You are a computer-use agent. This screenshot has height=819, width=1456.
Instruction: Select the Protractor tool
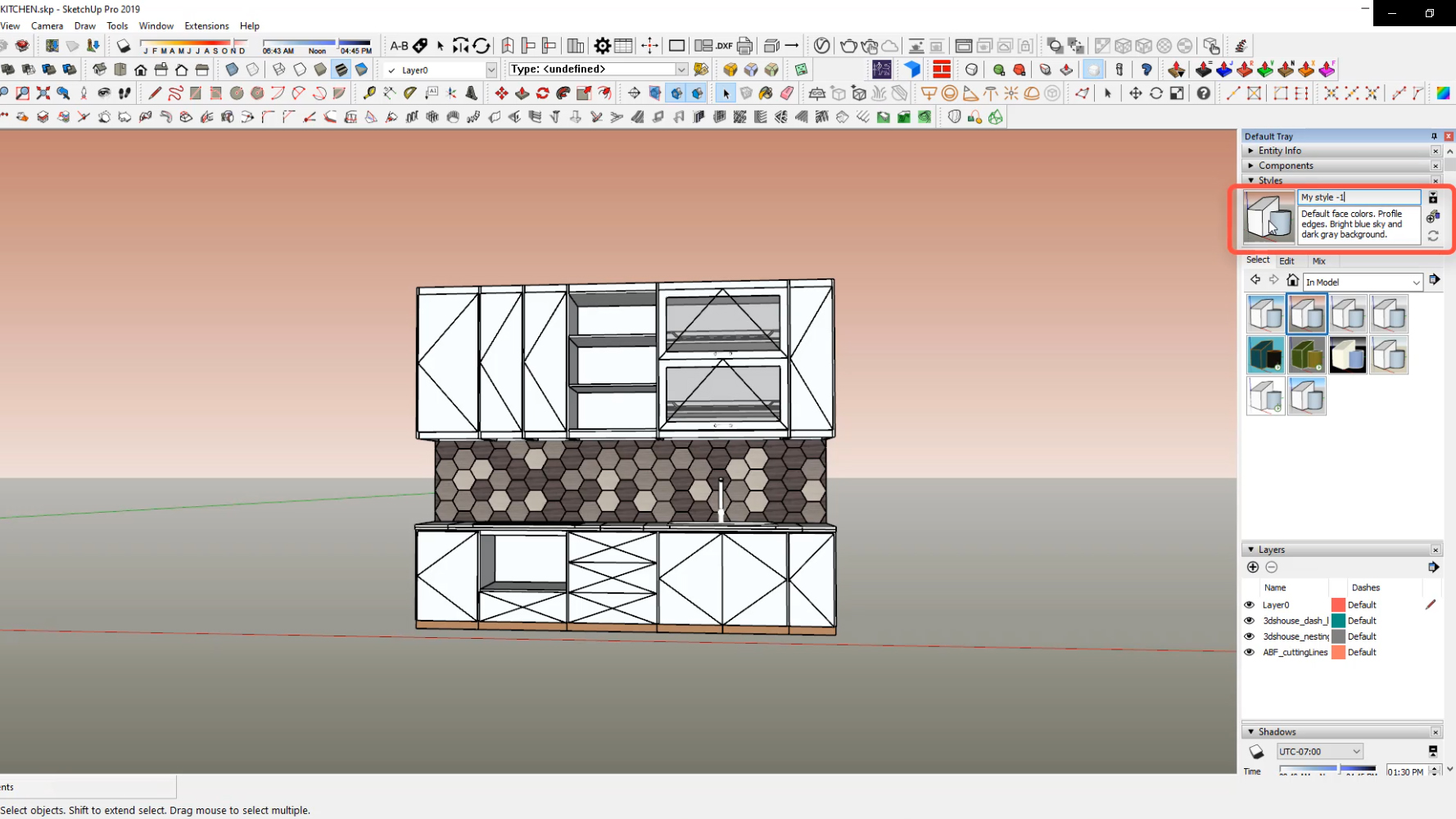pos(410,93)
